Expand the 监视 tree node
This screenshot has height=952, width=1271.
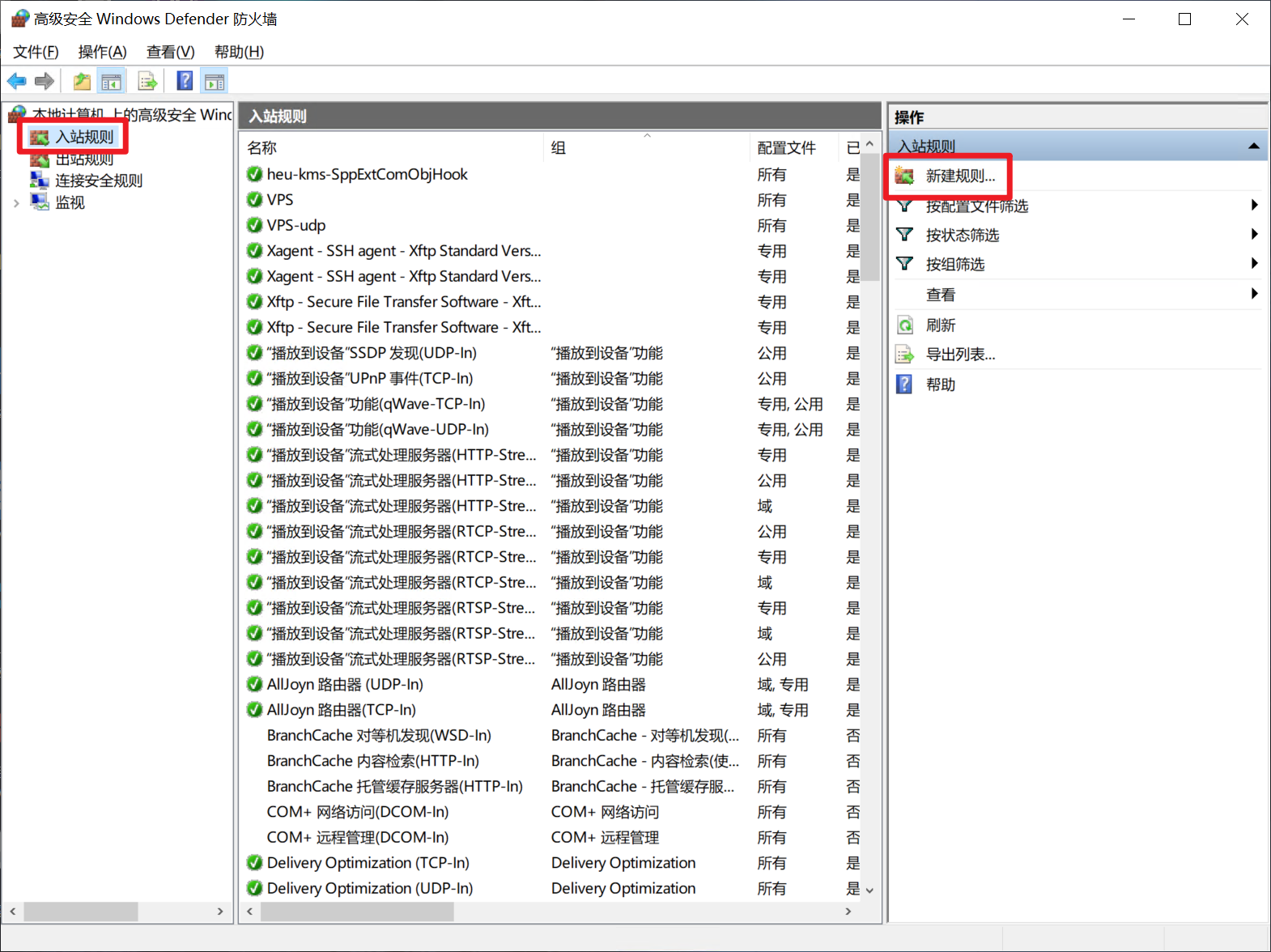pos(16,202)
